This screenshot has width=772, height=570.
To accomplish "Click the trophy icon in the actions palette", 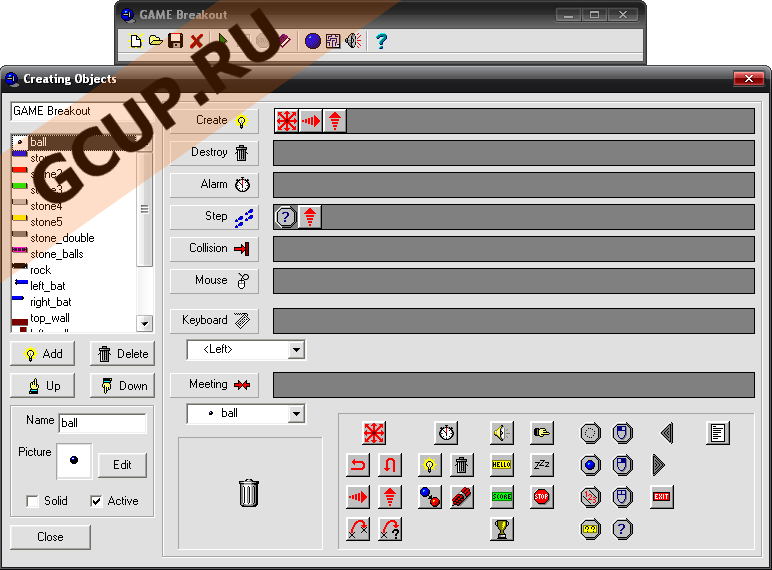I will tap(502, 529).
